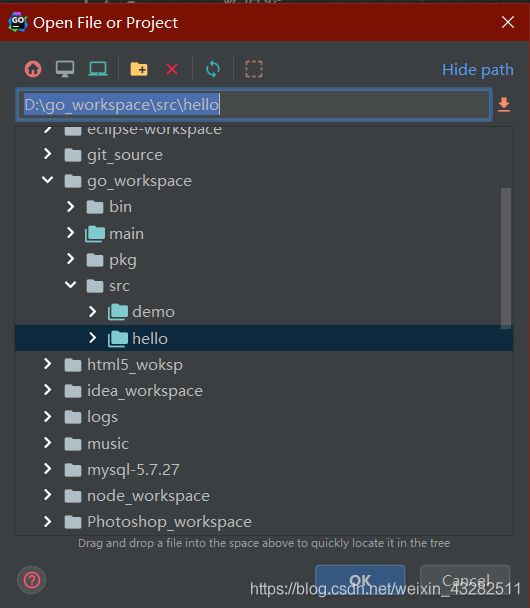Click Hide path link
The height and width of the screenshot is (608, 530).
[x=478, y=70]
